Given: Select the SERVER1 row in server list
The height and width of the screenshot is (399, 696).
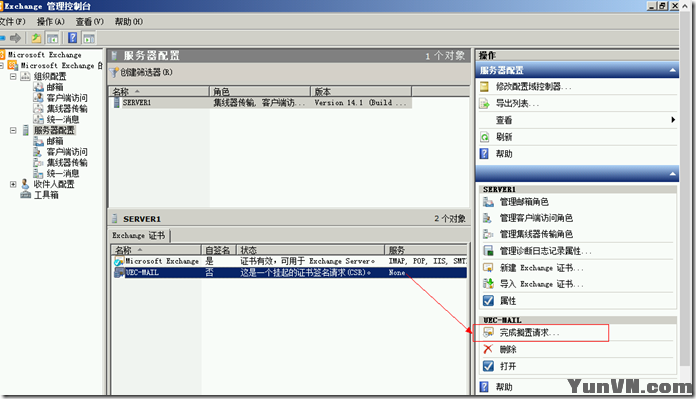Looking at the screenshot, I should pos(261,103).
